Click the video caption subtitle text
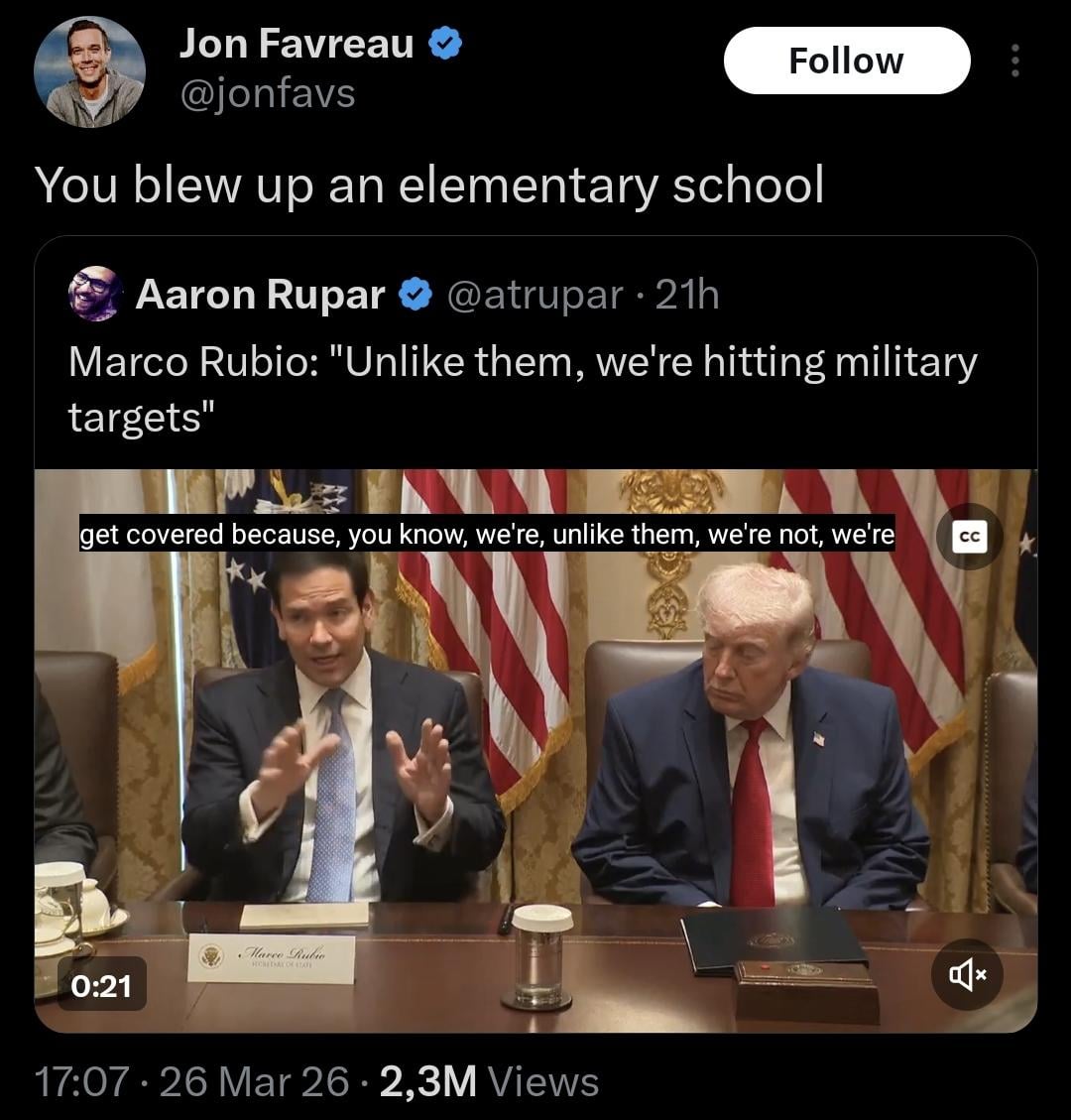The image size is (1071, 1120). point(487,536)
